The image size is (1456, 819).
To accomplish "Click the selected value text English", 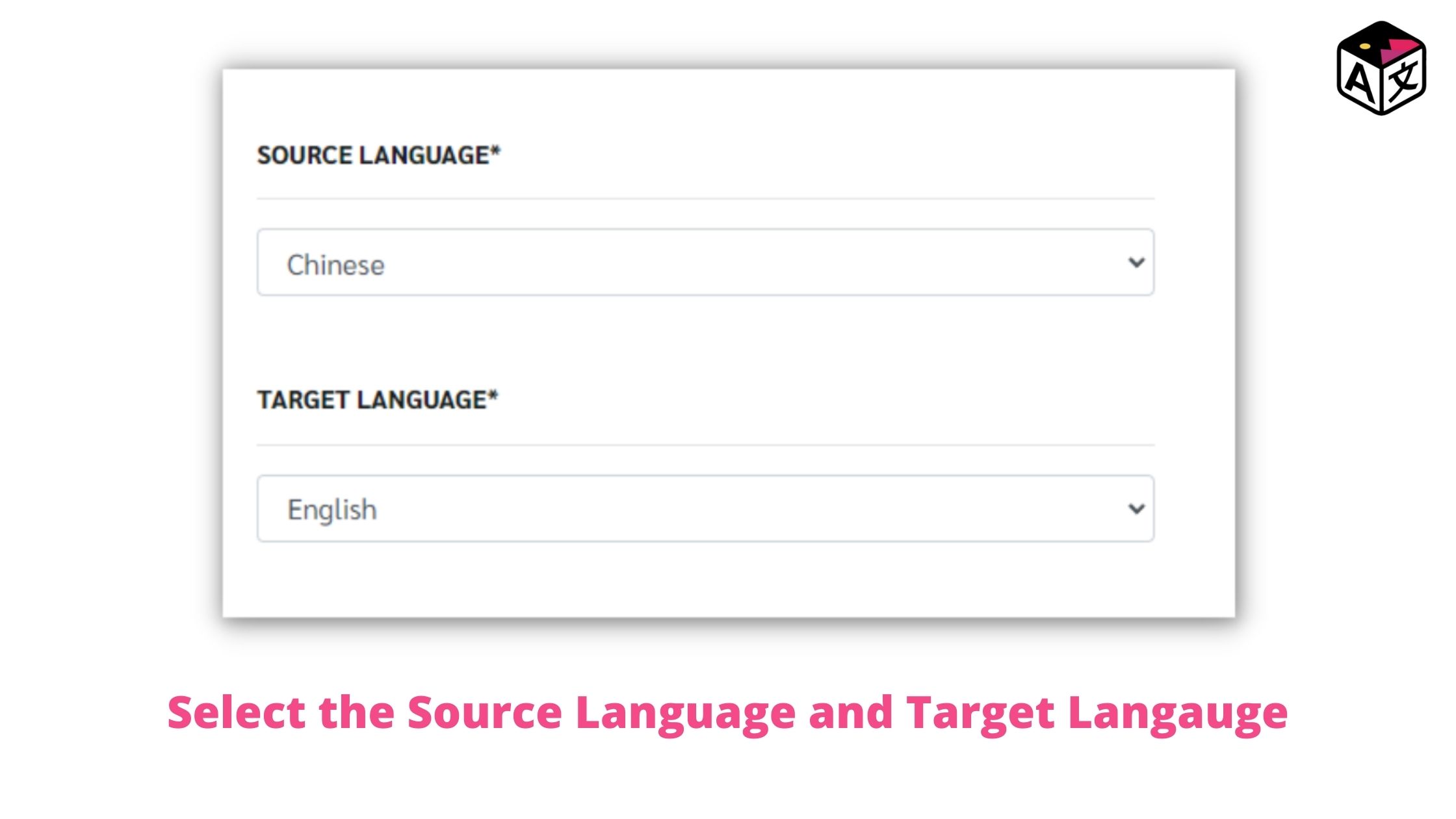I will tap(331, 510).
